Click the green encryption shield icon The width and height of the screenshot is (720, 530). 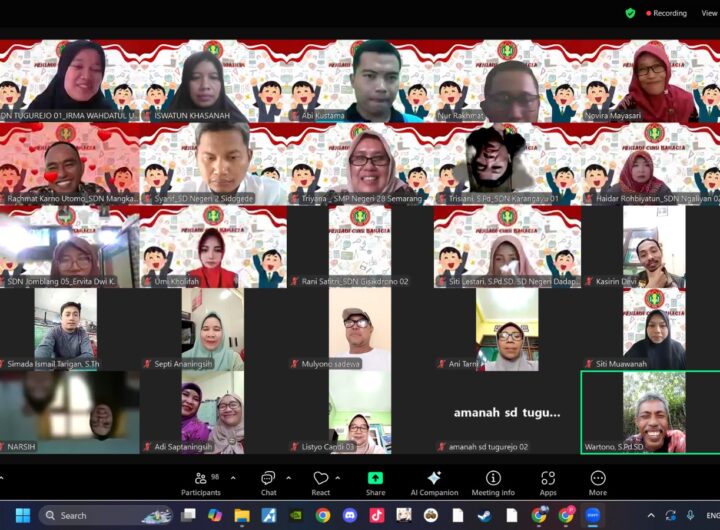tap(630, 13)
